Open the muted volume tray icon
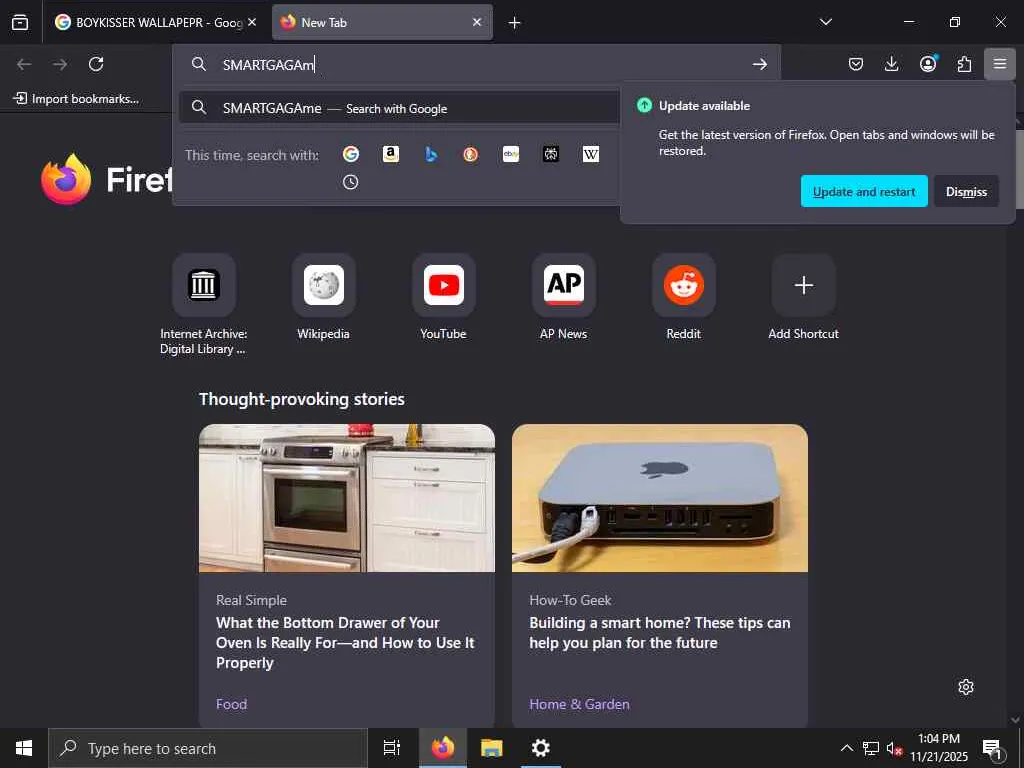The image size is (1024, 768). point(895,748)
